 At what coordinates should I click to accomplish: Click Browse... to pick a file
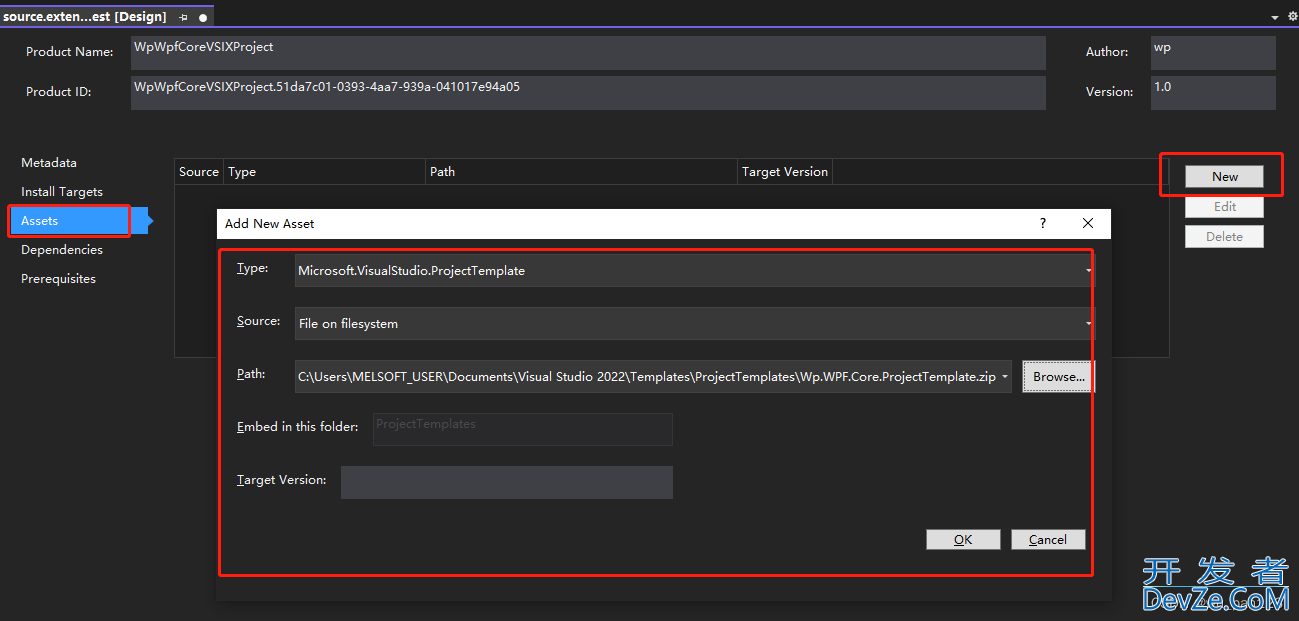pyautogui.click(x=1059, y=377)
